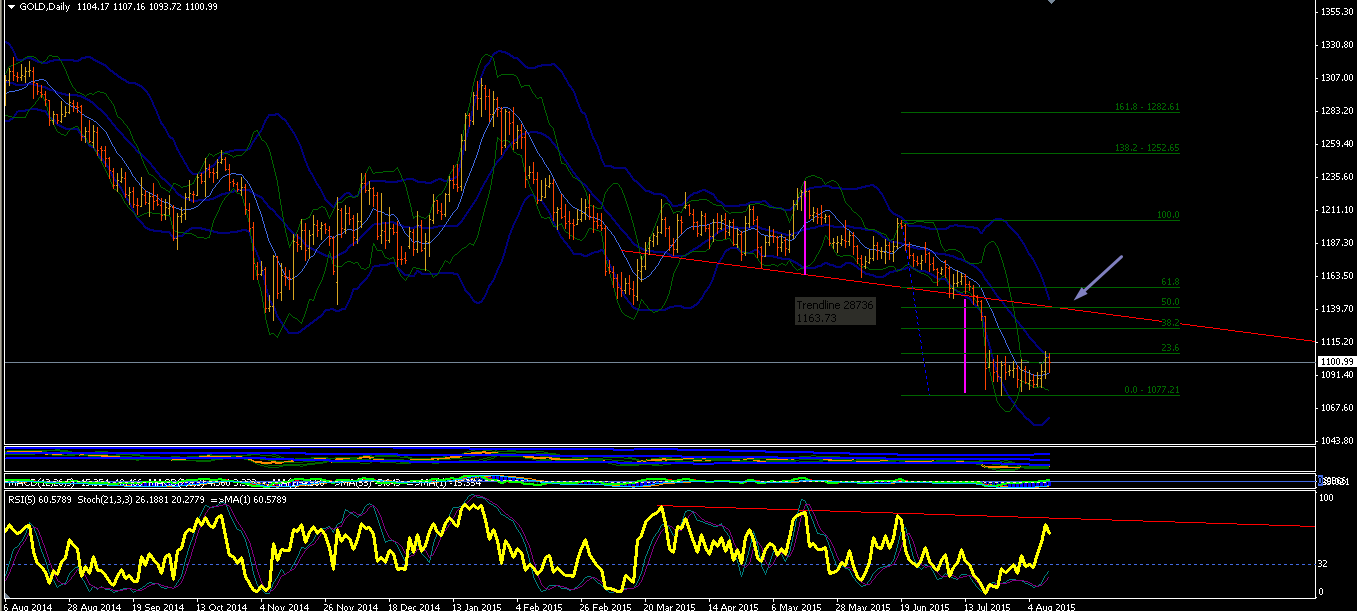Screen dimensions: 1357x611
Task: Click the 32 level on RSI scale
Action: [x=1322, y=564]
